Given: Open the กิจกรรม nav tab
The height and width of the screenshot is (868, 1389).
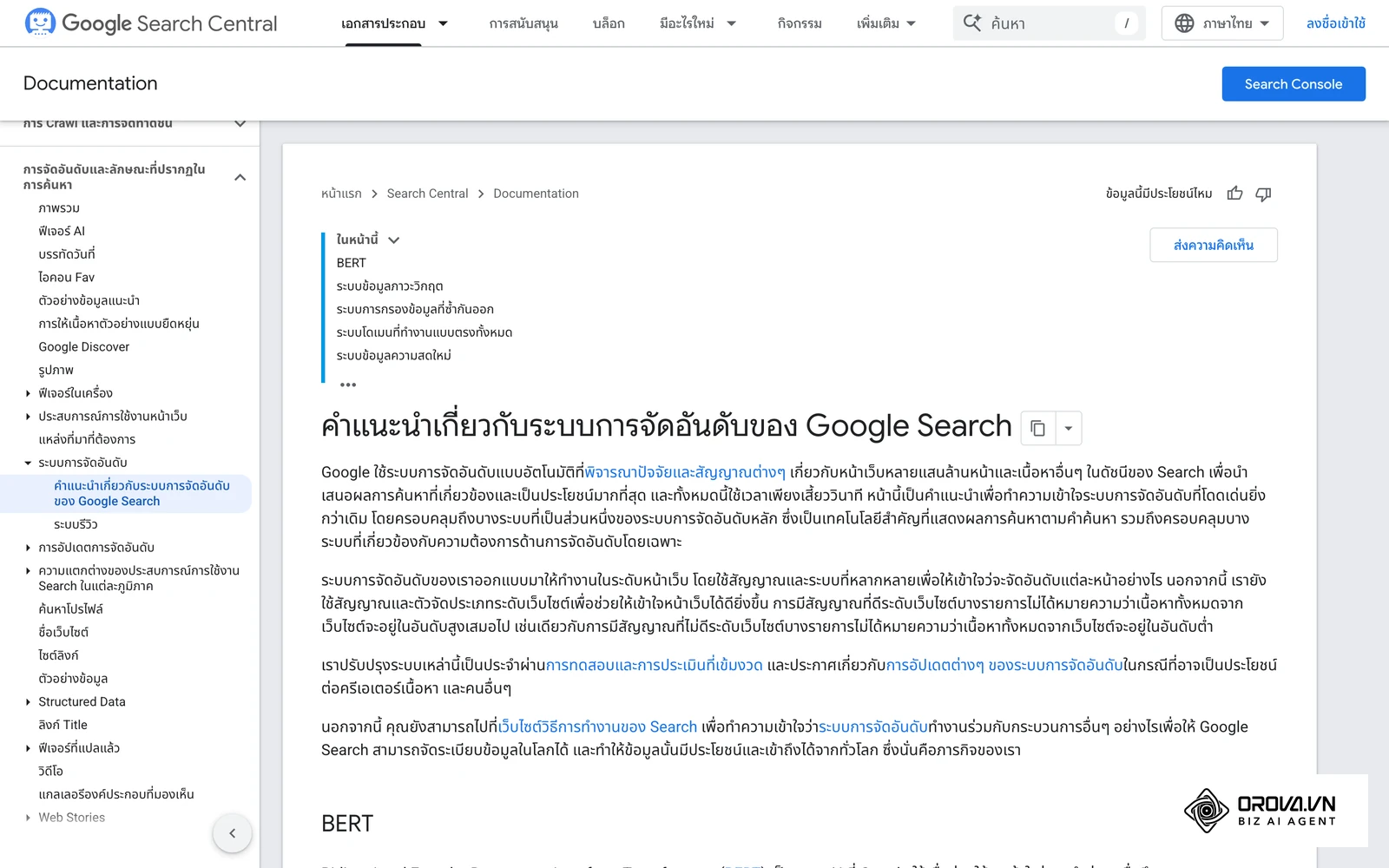Looking at the screenshot, I should click(x=800, y=23).
